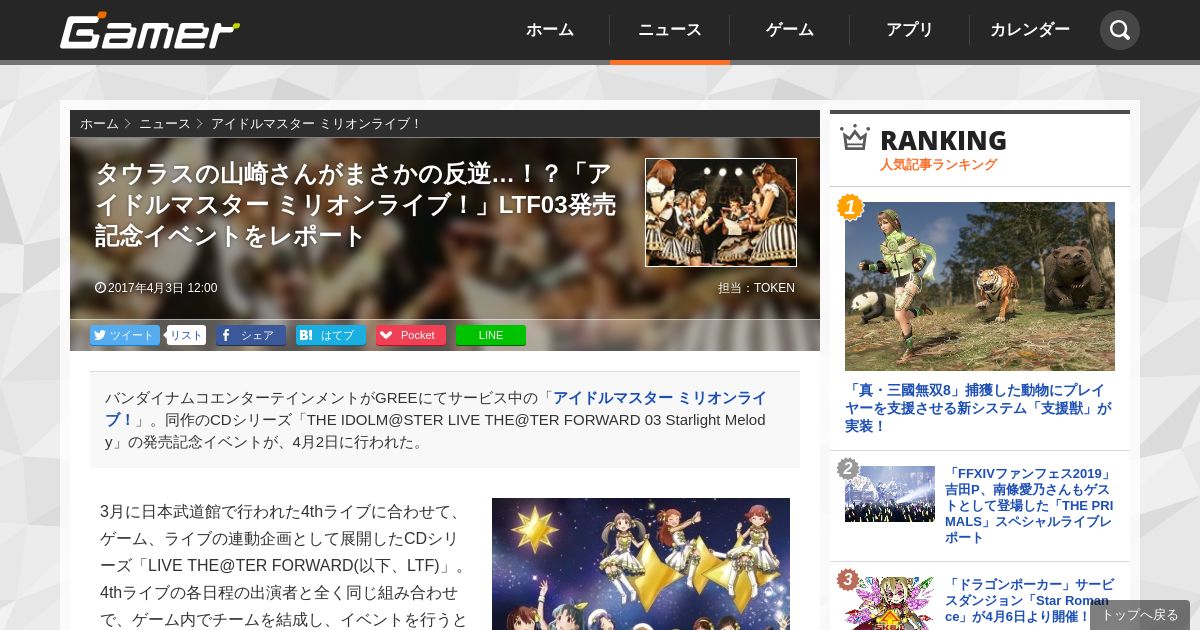Click the date 2017年4月3日 12:00
1200x630 pixels.
click(156, 288)
